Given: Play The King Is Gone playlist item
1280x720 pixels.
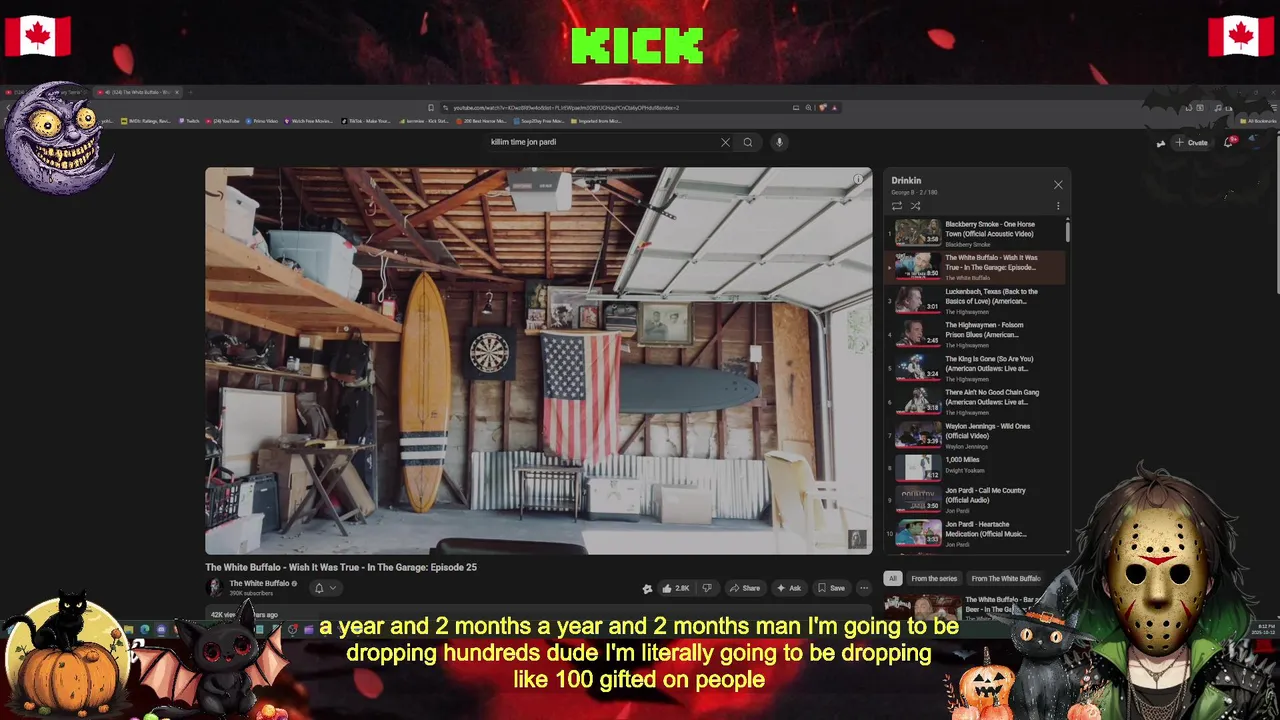Looking at the screenshot, I should pyautogui.click(x=977, y=368).
